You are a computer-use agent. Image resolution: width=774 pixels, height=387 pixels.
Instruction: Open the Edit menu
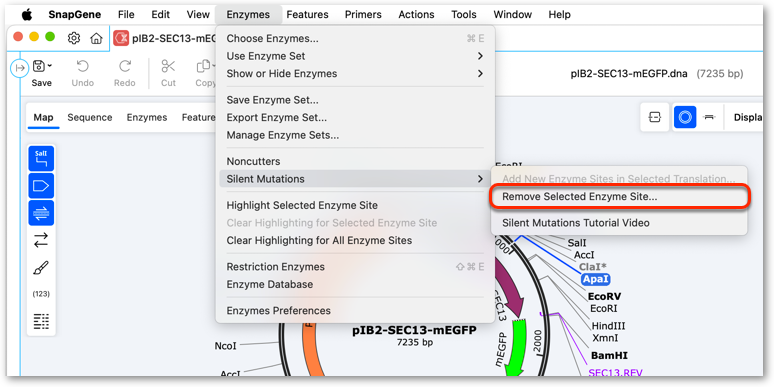(x=161, y=15)
